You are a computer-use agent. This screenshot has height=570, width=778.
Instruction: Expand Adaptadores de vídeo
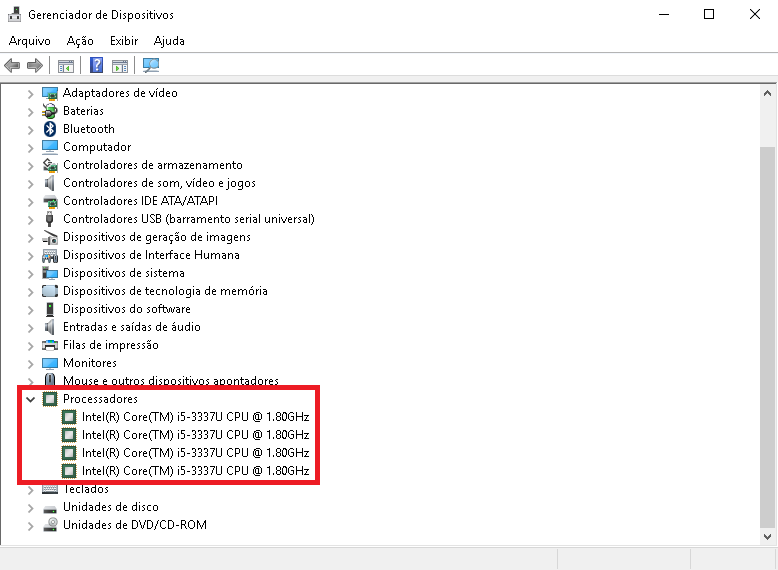[30, 94]
